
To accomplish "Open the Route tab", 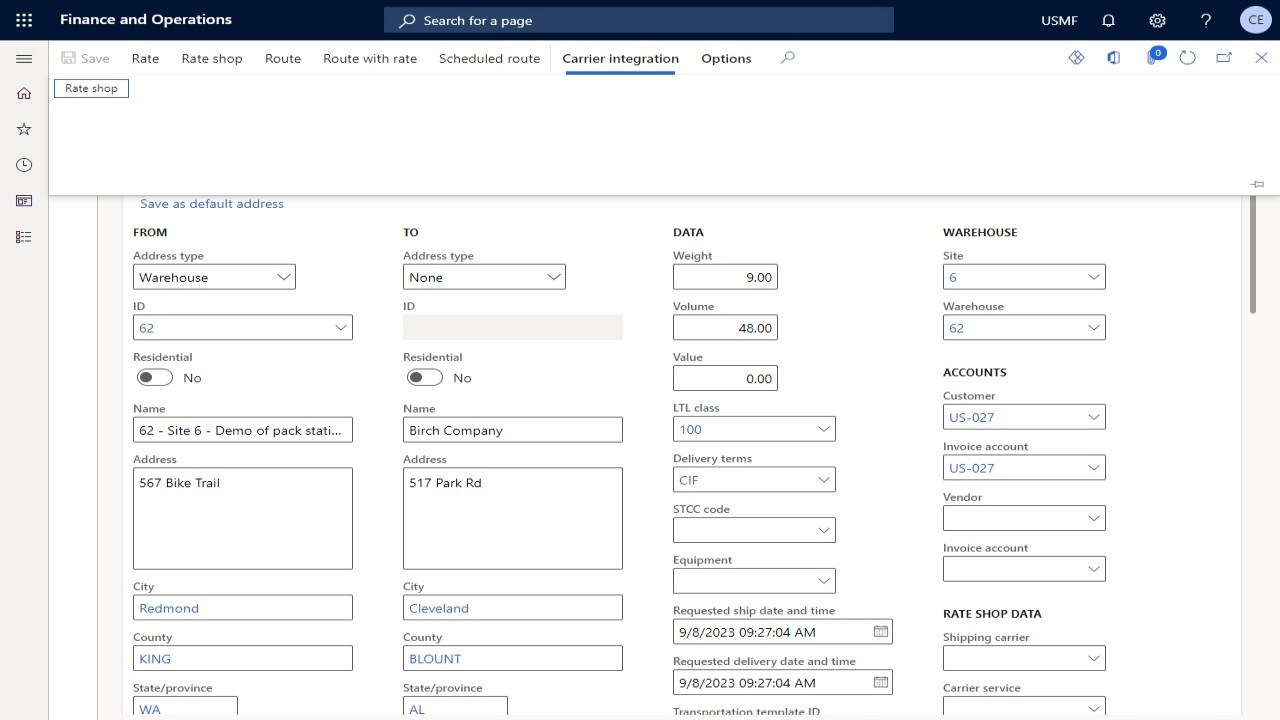I will (x=283, y=58).
